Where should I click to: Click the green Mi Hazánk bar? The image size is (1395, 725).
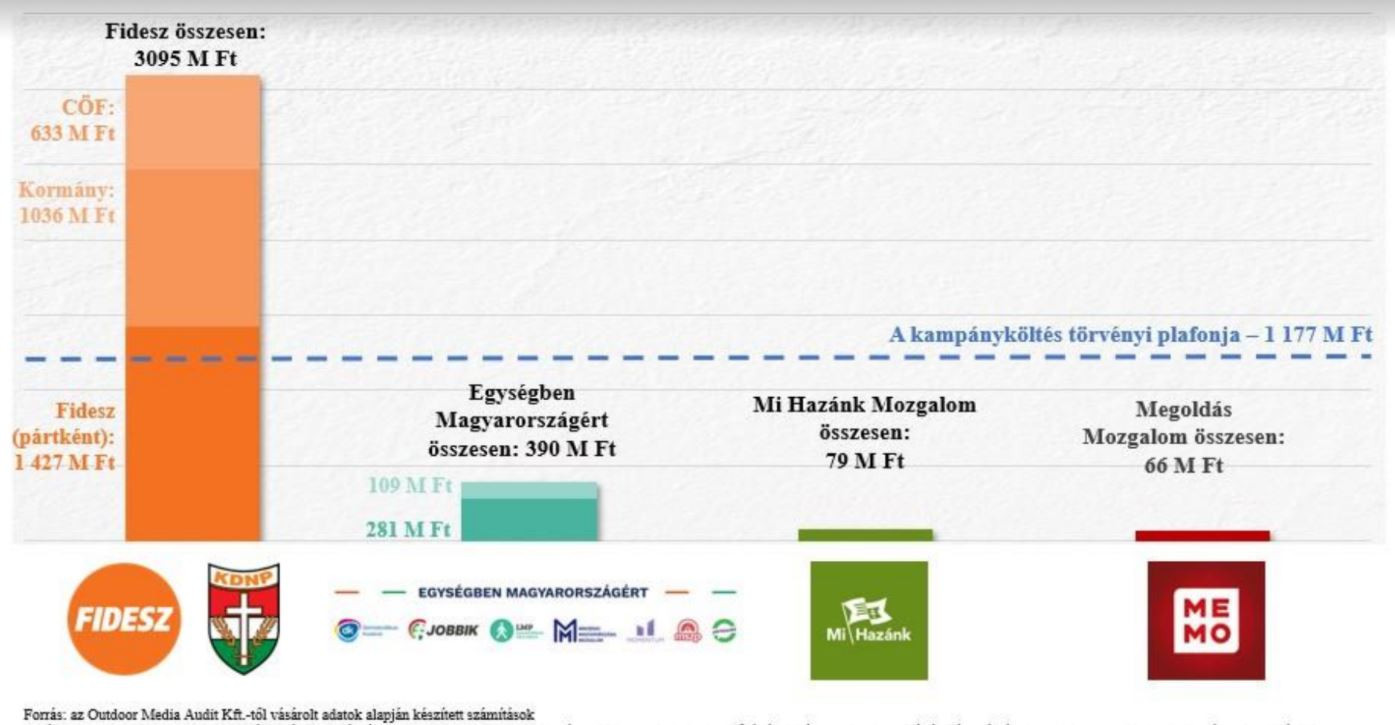[x=865, y=535]
